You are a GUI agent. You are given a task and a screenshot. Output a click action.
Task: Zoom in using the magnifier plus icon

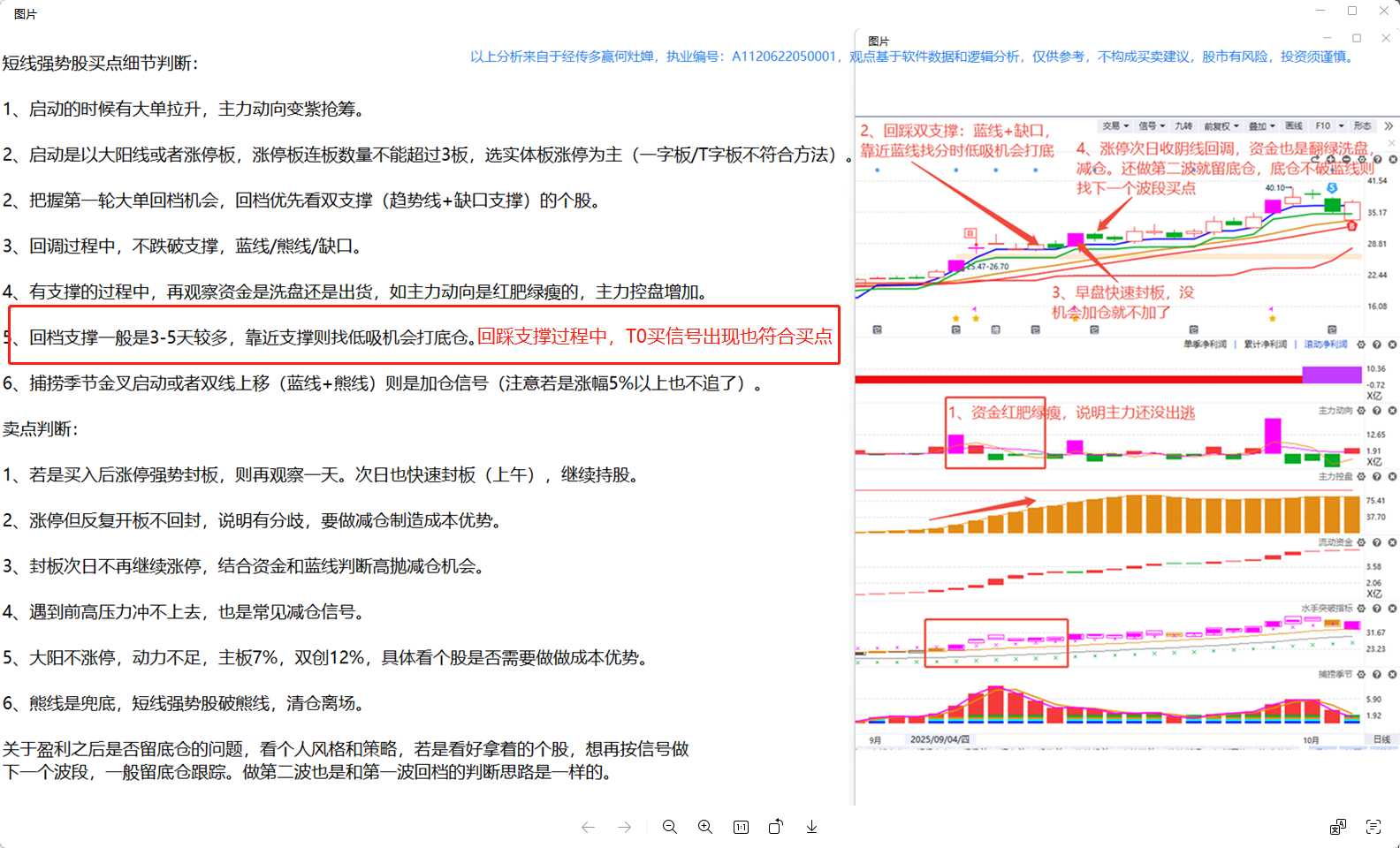(x=705, y=827)
